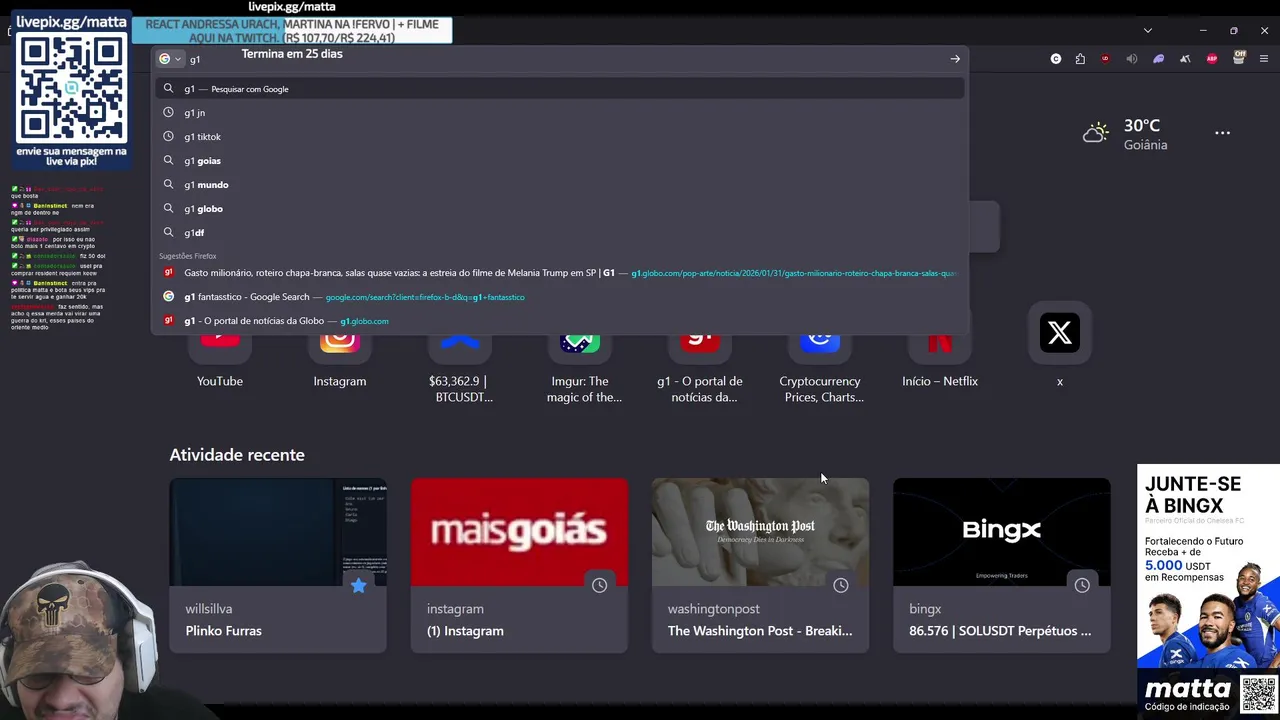Open the BTCUSDT $63,362.9 shortcut tile

pyautogui.click(x=460, y=370)
